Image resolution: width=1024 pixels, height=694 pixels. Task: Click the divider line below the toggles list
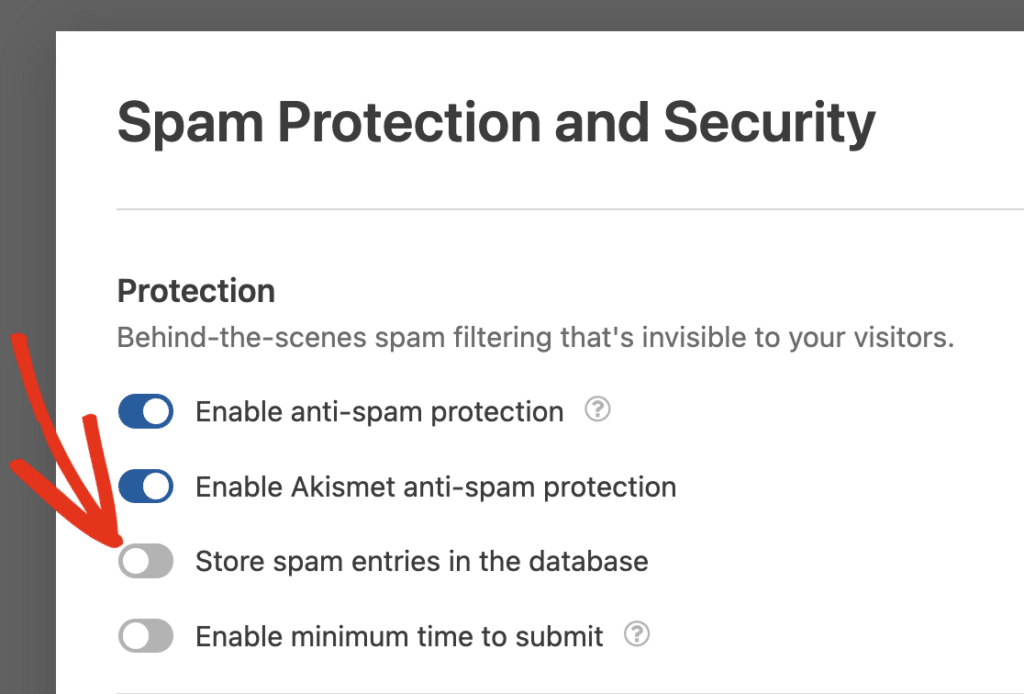click(570, 692)
